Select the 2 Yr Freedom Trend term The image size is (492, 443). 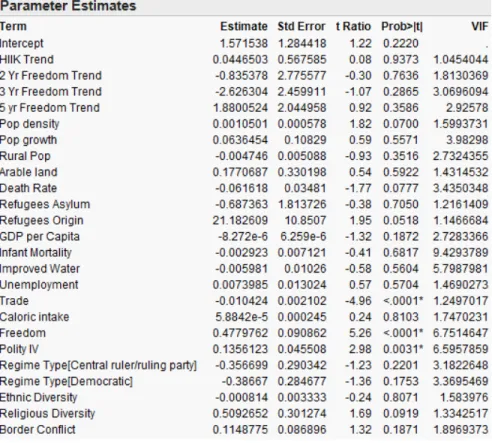[x=51, y=75]
